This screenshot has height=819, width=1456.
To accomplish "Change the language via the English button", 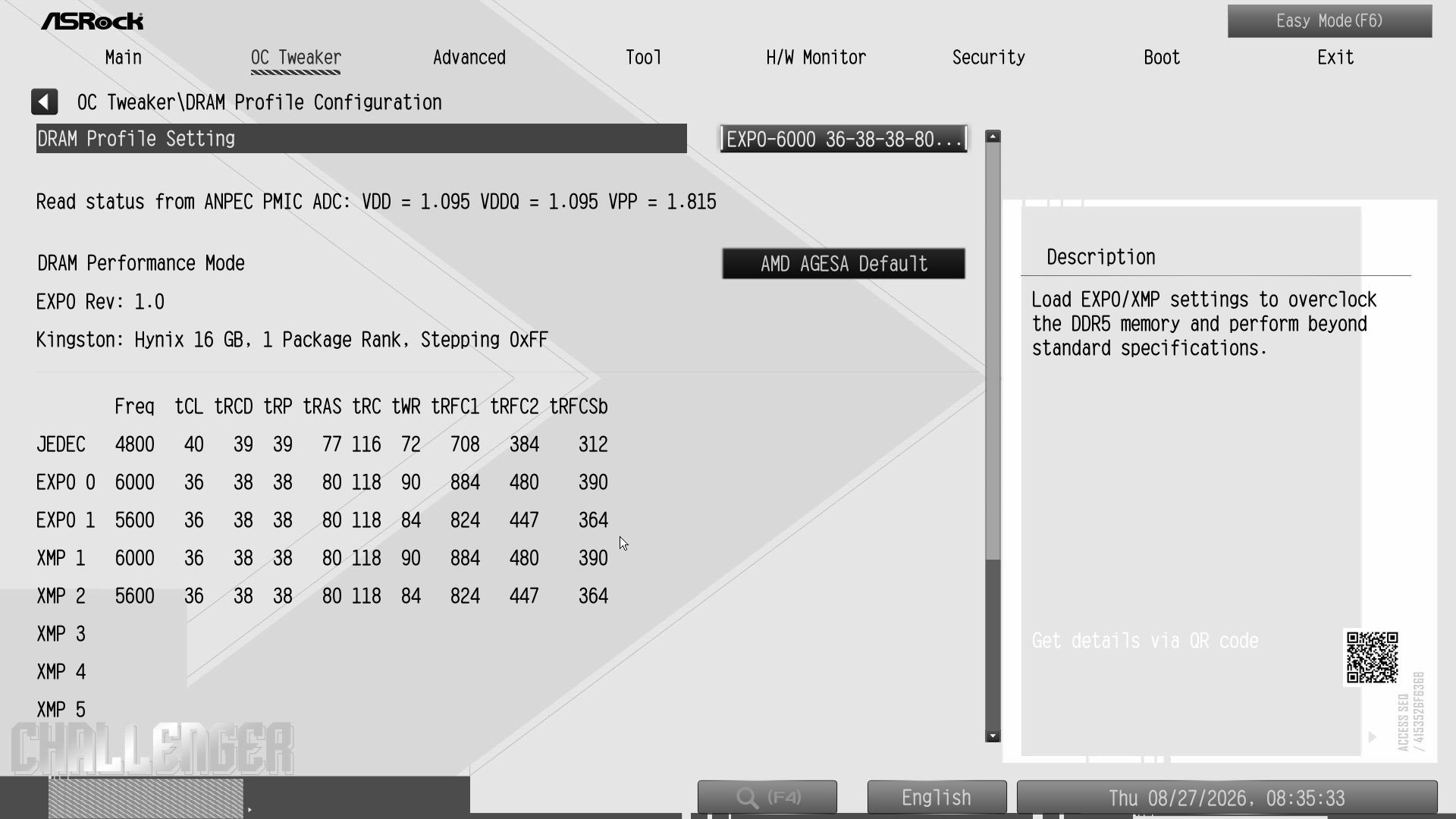I will (937, 798).
